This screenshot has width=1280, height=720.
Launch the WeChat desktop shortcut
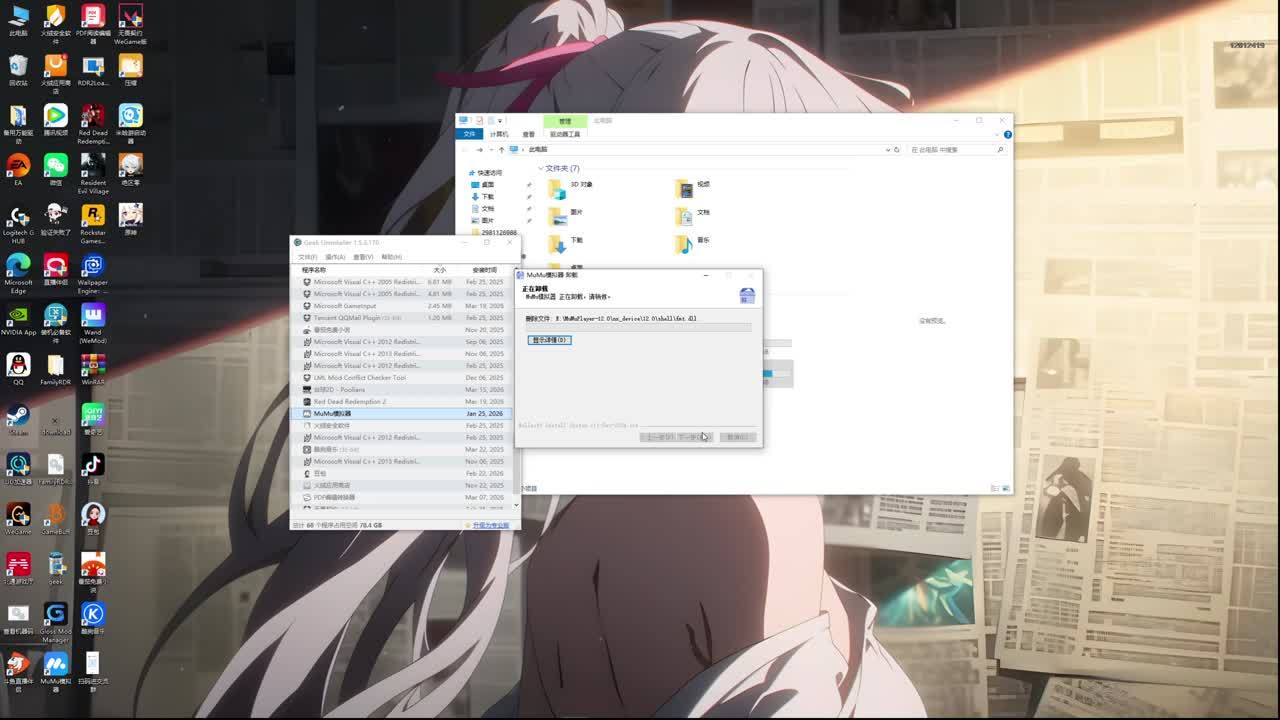pos(56,166)
